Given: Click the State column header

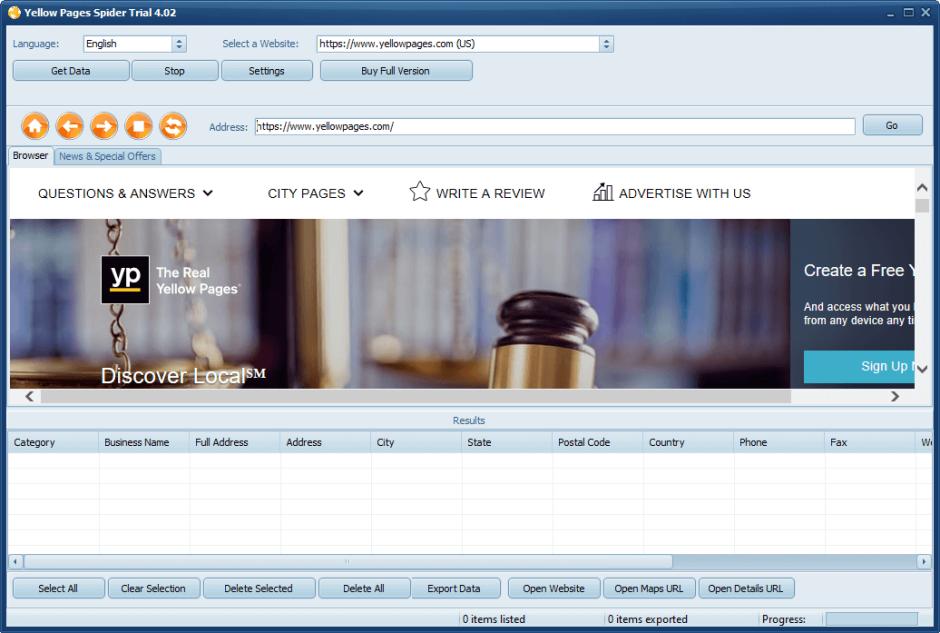Looking at the screenshot, I should (x=507, y=442).
